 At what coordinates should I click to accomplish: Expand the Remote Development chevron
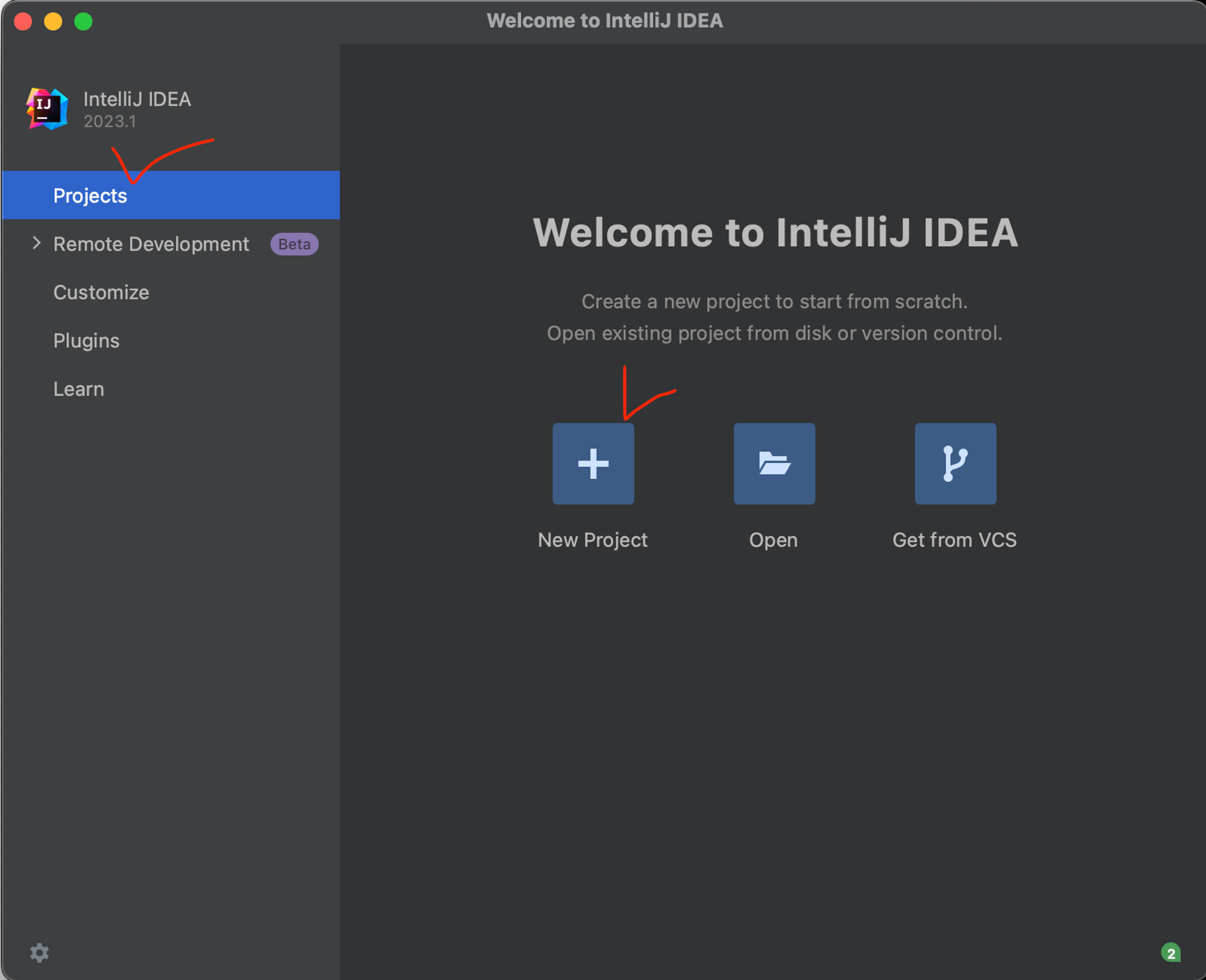(x=36, y=243)
